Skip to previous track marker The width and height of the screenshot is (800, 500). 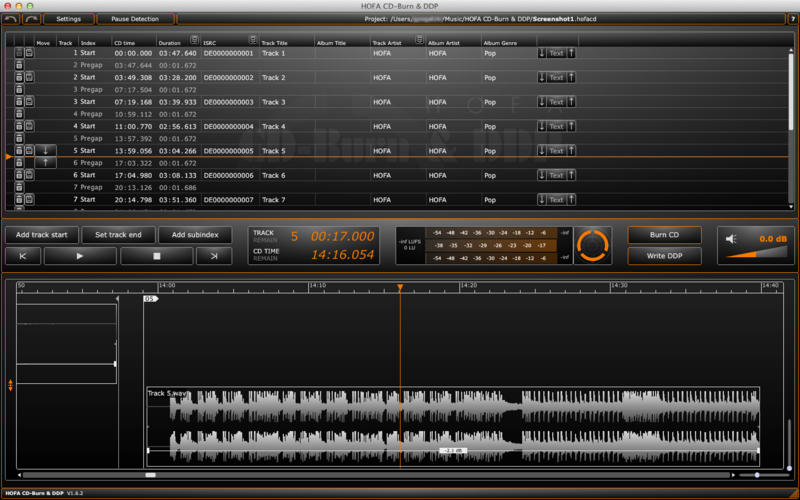(x=23, y=256)
